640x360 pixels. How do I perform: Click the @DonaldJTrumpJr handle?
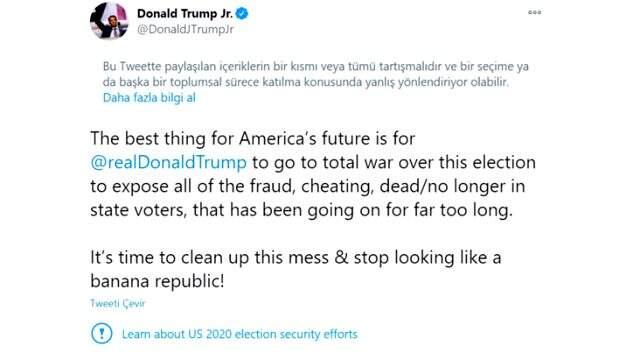click(185, 30)
